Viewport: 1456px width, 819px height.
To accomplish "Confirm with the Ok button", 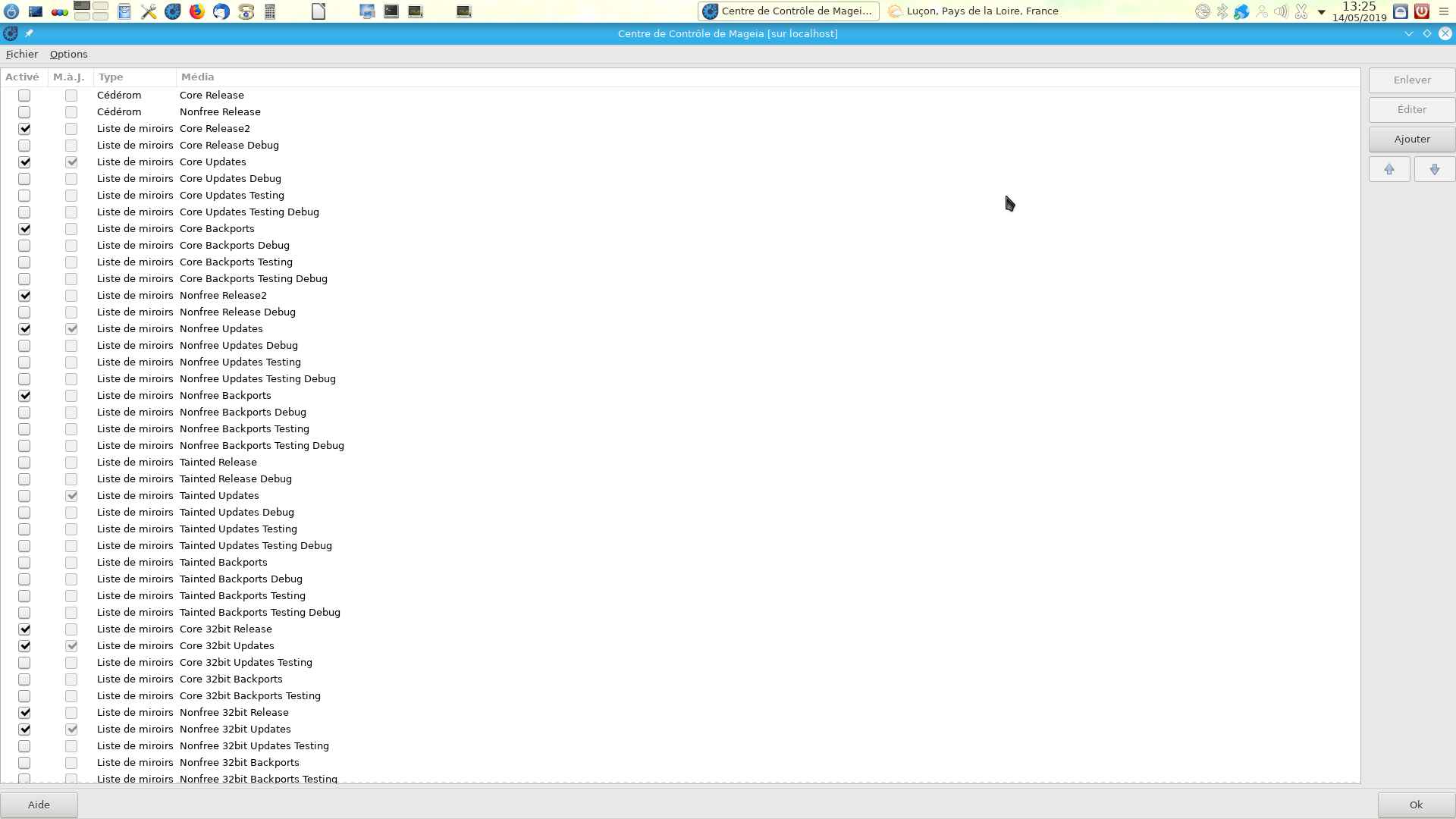I will [x=1416, y=805].
